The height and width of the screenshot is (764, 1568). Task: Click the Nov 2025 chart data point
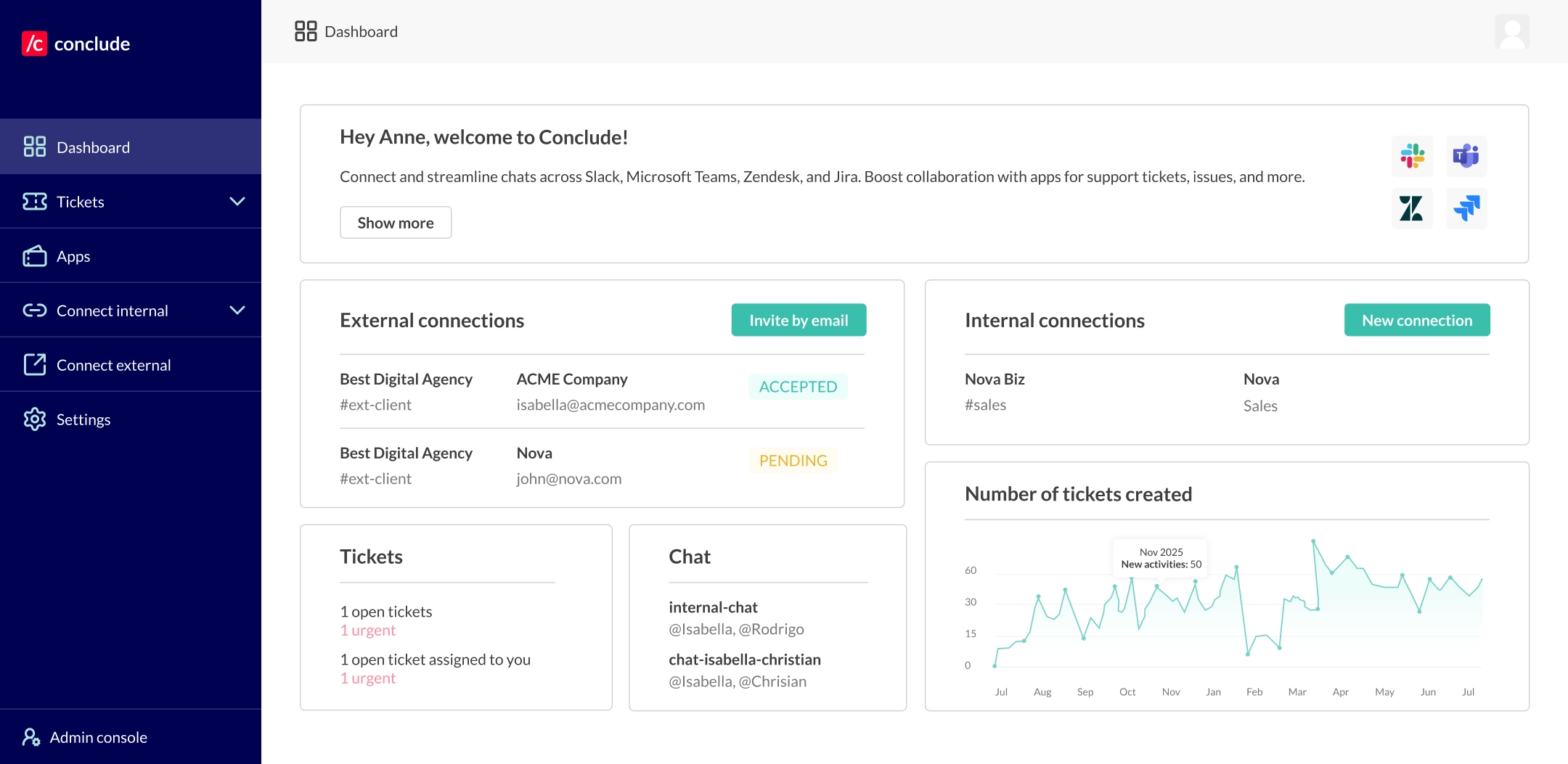(x=1156, y=586)
